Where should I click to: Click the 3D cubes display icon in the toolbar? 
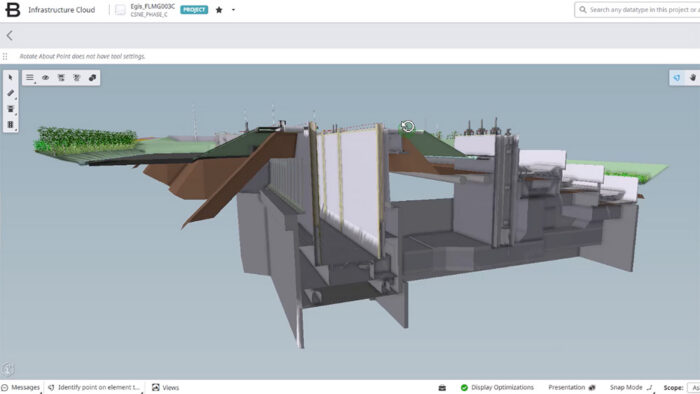92,78
